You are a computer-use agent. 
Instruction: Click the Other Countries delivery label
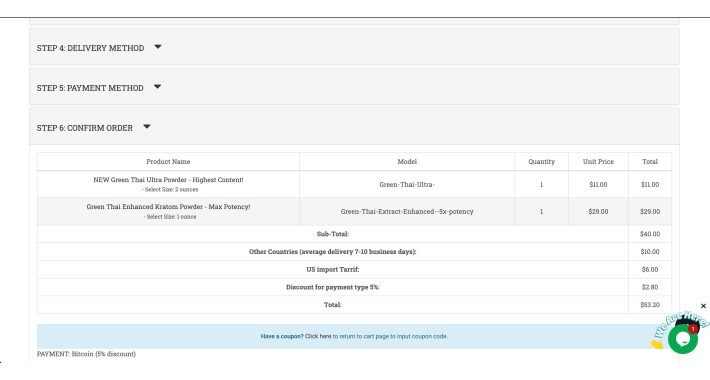coord(332,252)
